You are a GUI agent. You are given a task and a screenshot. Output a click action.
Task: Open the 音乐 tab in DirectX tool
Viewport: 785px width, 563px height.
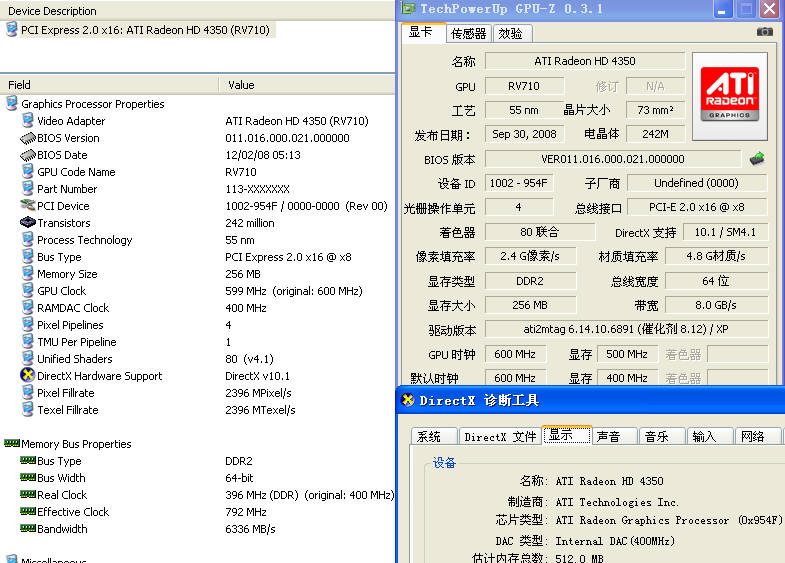pos(662,436)
